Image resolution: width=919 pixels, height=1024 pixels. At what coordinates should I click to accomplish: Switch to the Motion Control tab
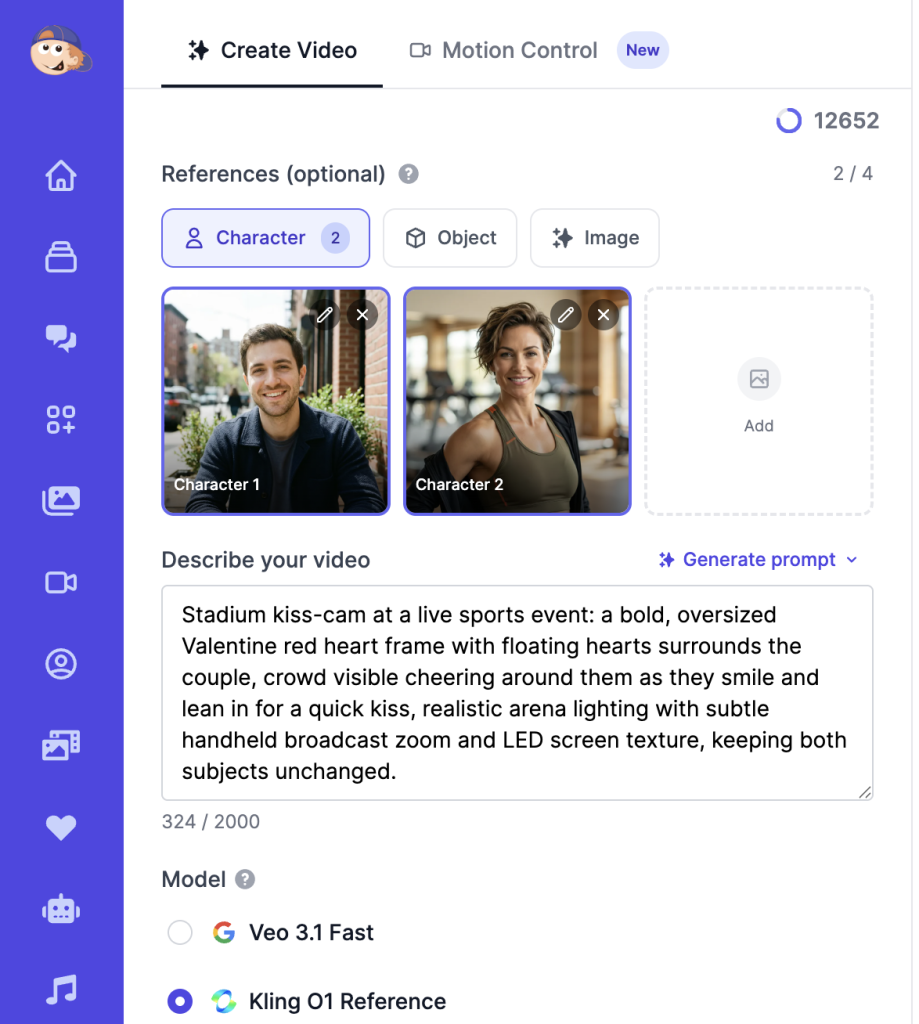(x=504, y=50)
